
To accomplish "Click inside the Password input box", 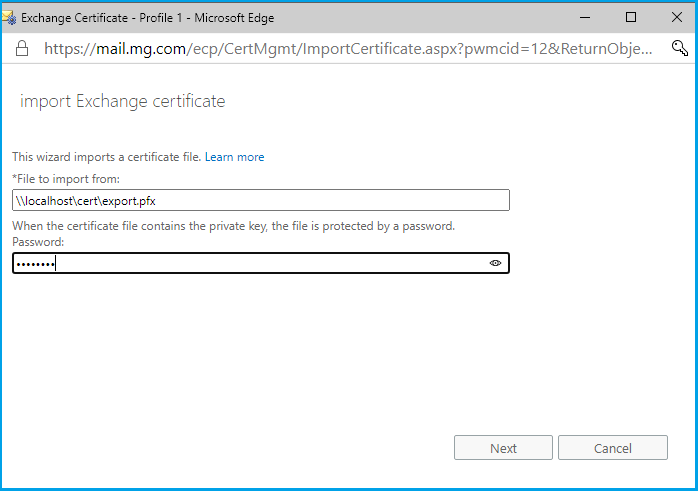I will coord(250,263).
